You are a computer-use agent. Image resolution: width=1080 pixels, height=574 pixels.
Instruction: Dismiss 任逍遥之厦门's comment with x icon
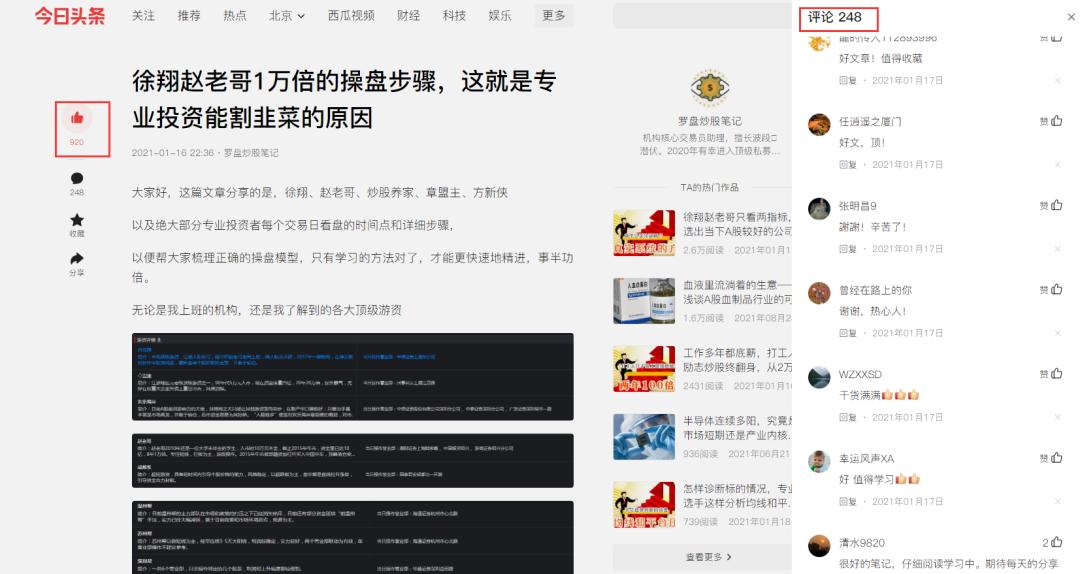(1057, 165)
